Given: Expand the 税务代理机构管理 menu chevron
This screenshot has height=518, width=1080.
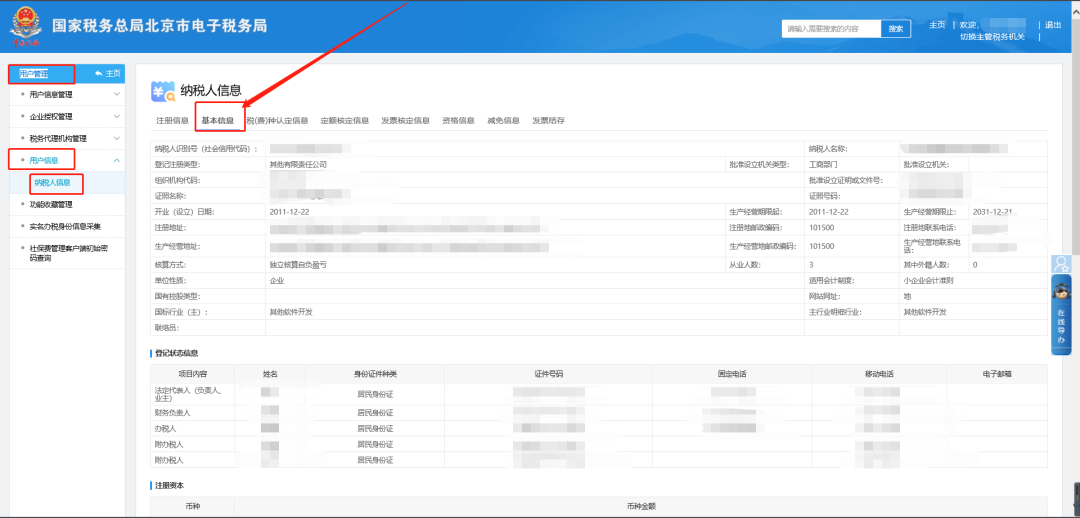Looking at the screenshot, I should point(116,138).
